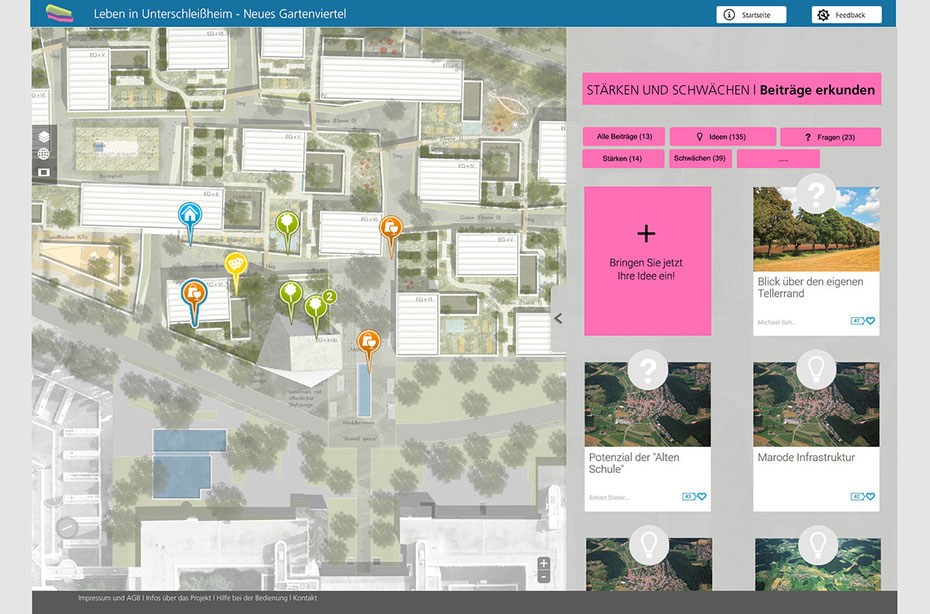The height and width of the screenshot is (614, 930).
Task: Filter by 'Stärken (14)'
Action: tap(623, 159)
